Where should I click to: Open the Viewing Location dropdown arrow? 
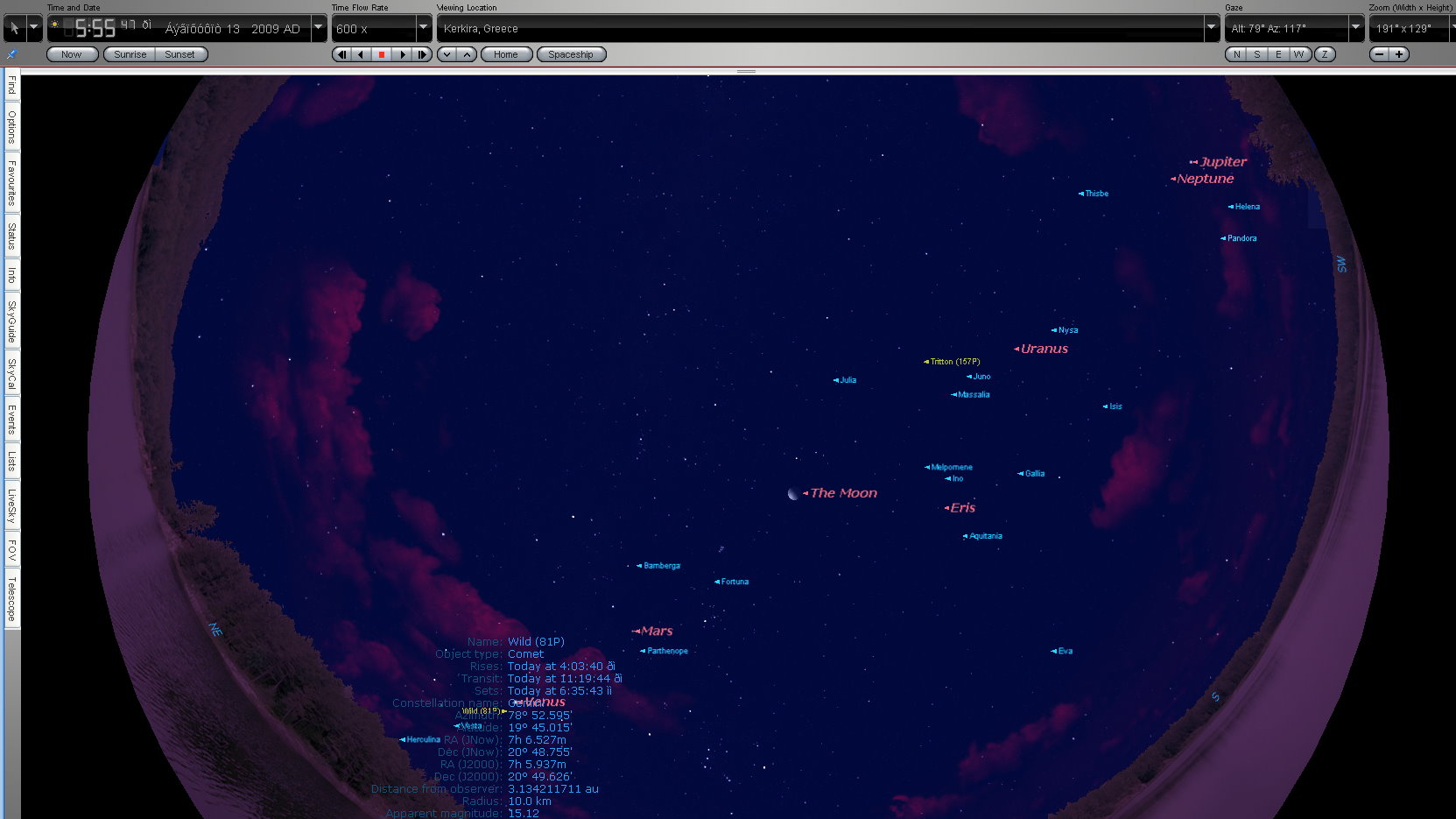(1212, 28)
